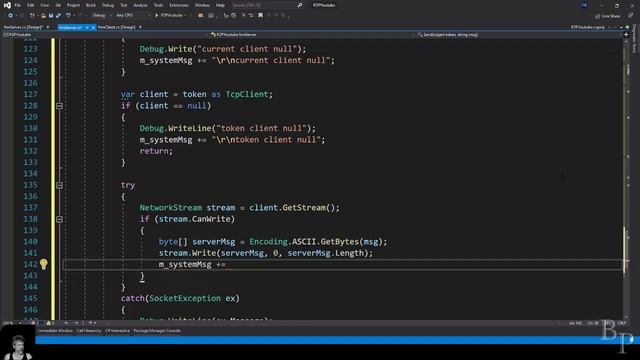Viewport: 640px width, 360px height.
Task: Click NetworkStream type in line 137
Action: (171, 208)
